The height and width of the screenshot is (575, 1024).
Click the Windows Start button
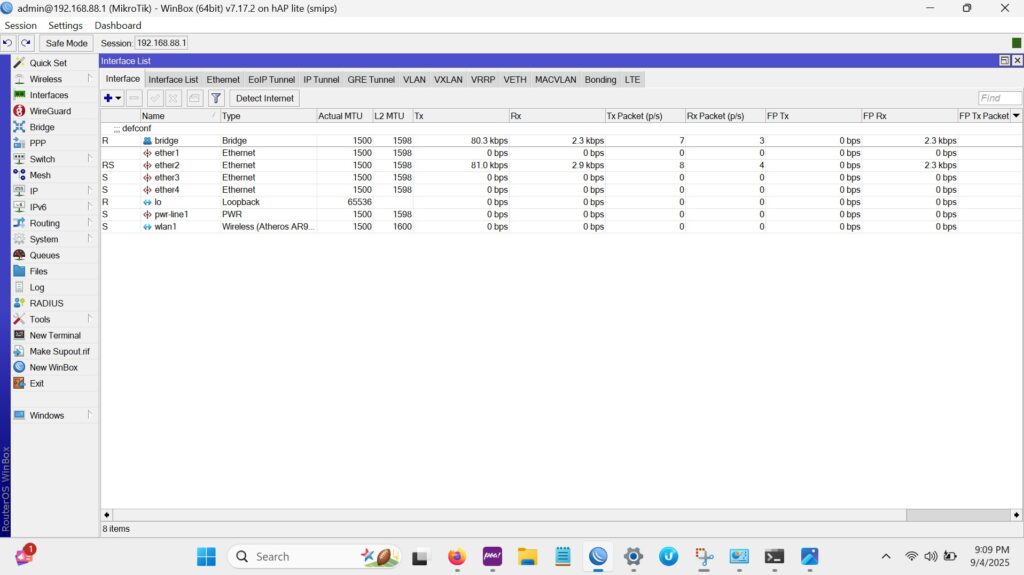point(206,557)
